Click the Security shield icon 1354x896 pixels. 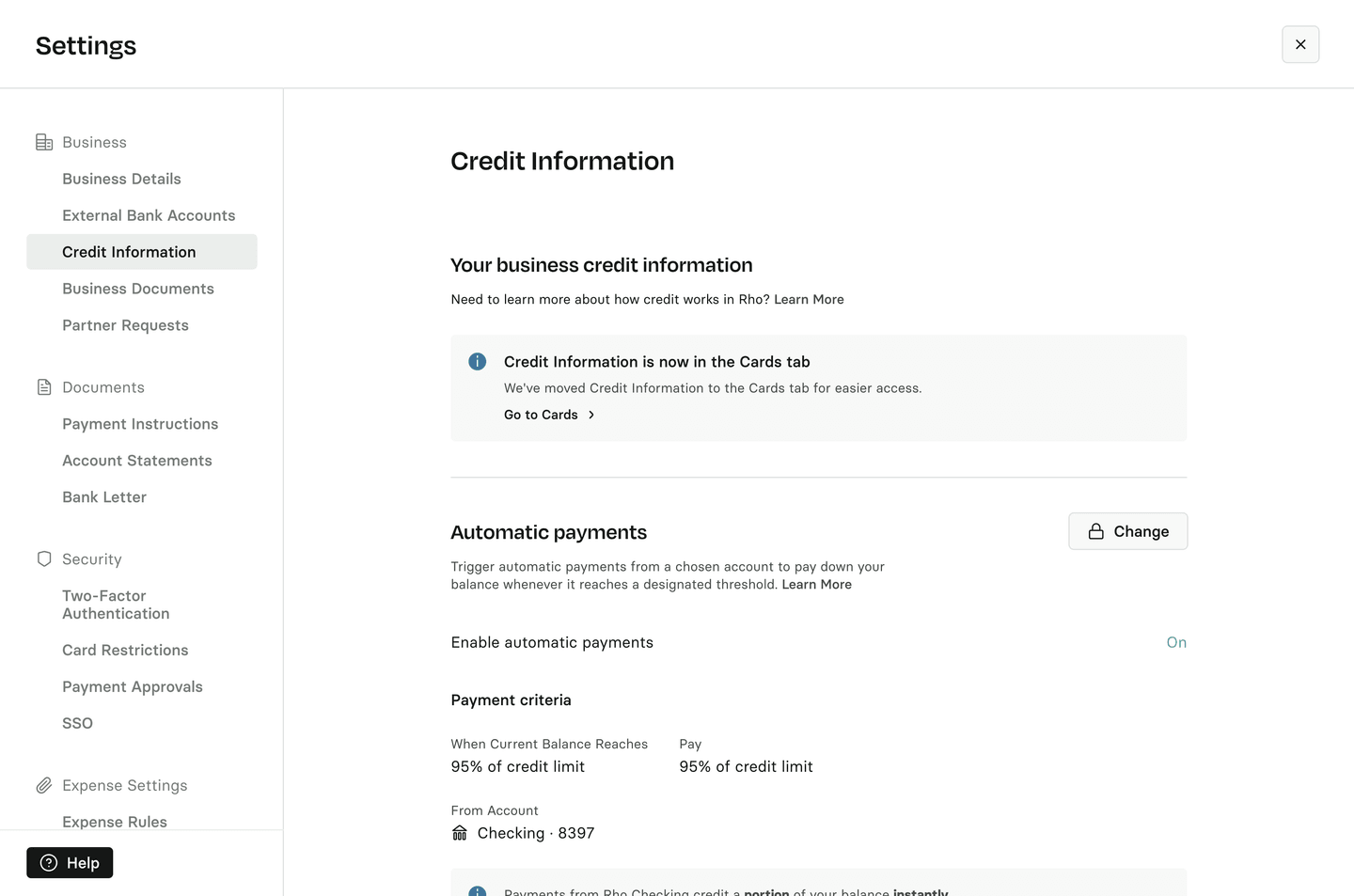tap(44, 559)
